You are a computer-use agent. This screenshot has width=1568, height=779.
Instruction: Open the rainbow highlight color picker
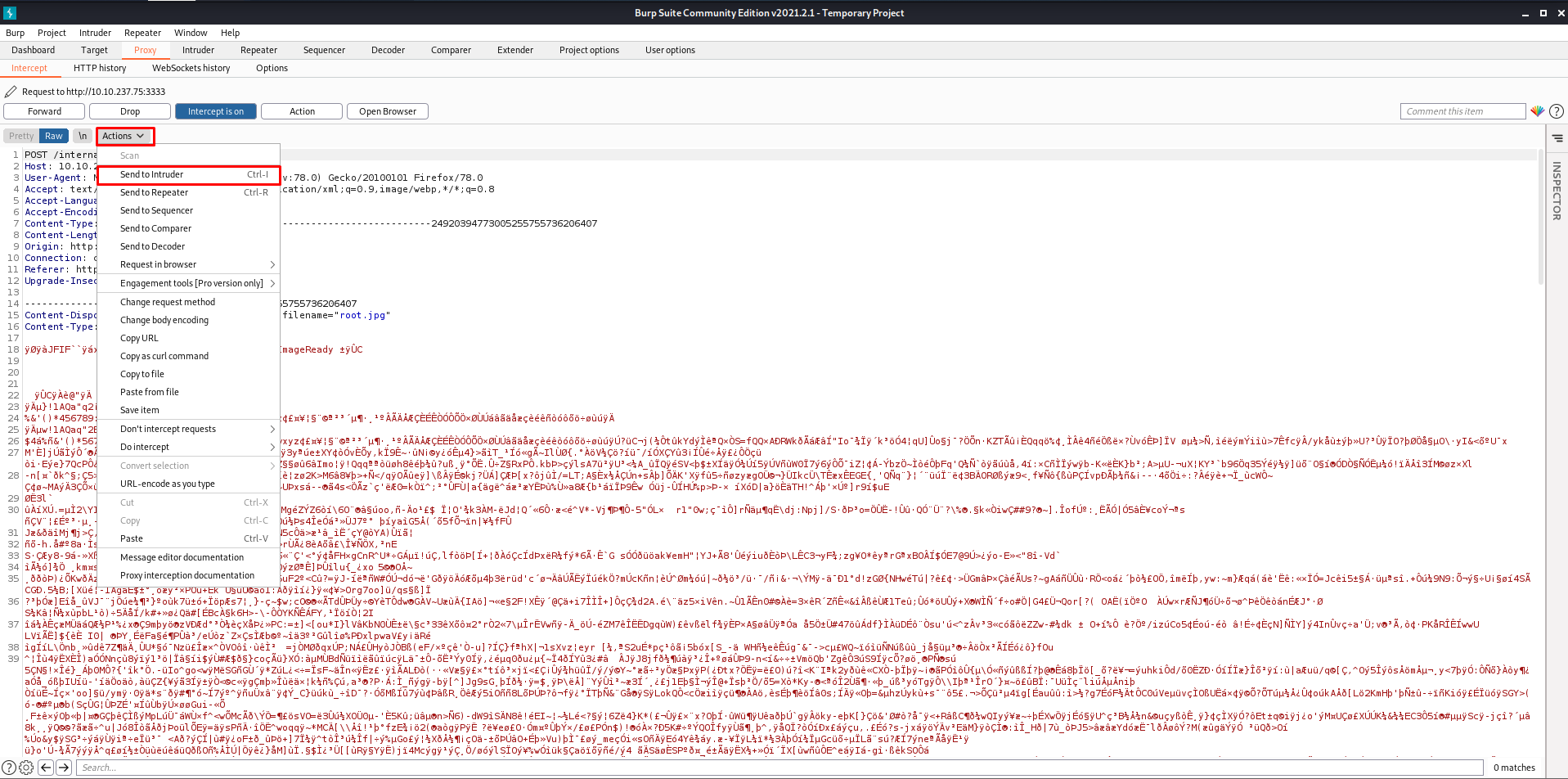click(x=1538, y=111)
